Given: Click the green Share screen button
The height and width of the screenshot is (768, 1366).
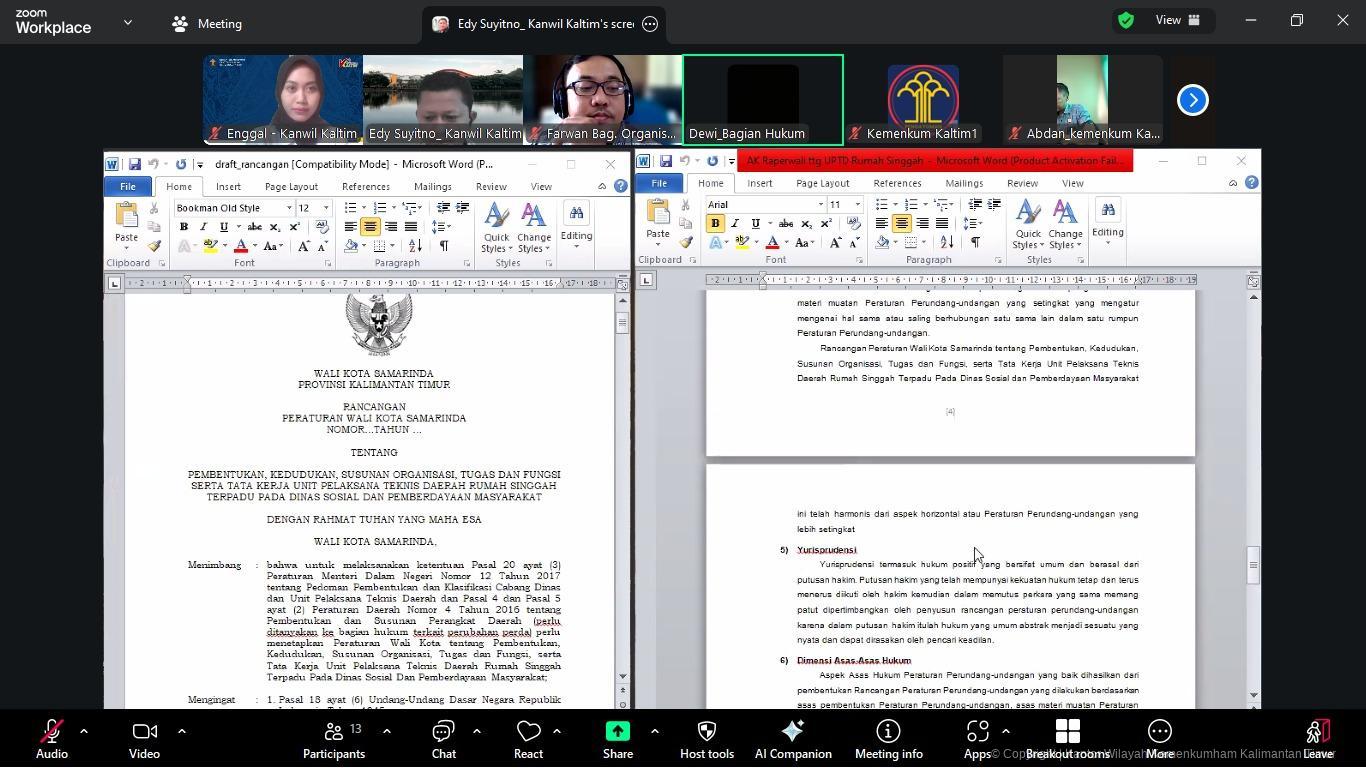Looking at the screenshot, I should click(617, 739).
